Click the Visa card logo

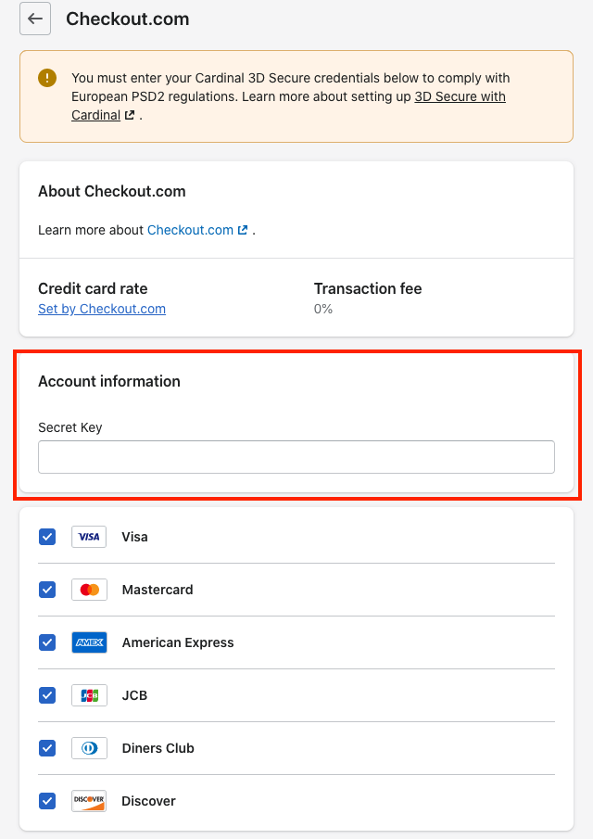(x=89, y=537)
